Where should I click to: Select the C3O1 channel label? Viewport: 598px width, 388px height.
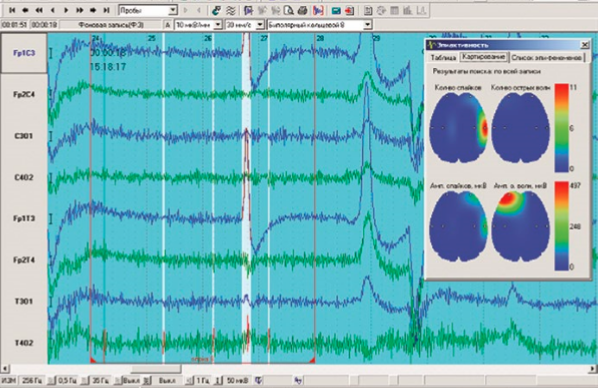point(24,136)
